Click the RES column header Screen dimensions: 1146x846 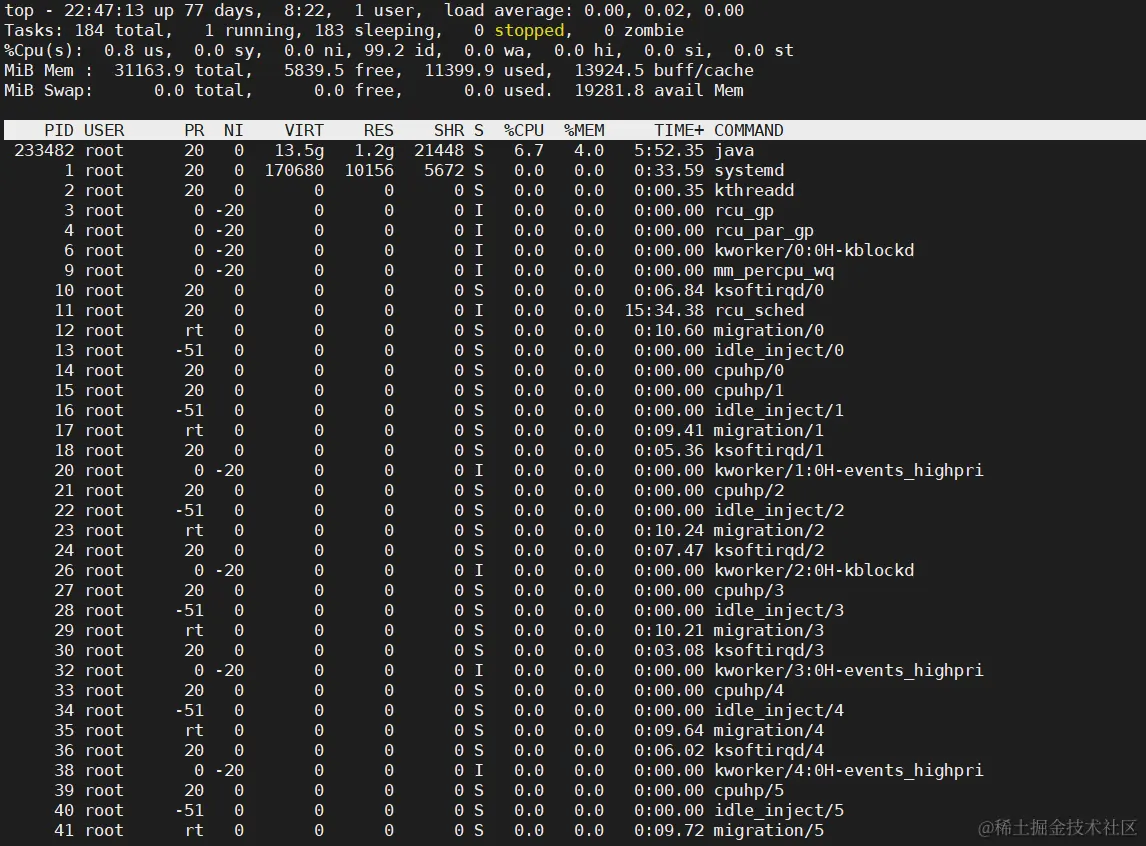click(x=379, y=130)
